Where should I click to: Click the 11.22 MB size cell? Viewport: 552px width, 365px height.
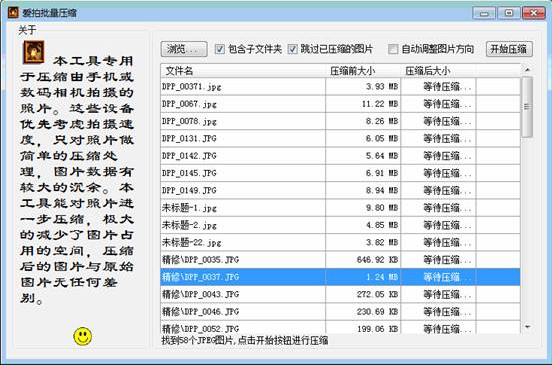(363, 104)
